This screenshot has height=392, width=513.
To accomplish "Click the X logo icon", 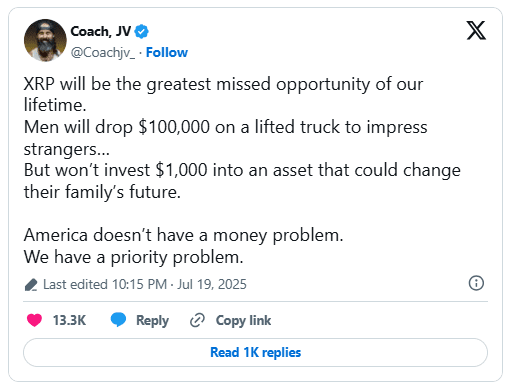I will [476, 30].
